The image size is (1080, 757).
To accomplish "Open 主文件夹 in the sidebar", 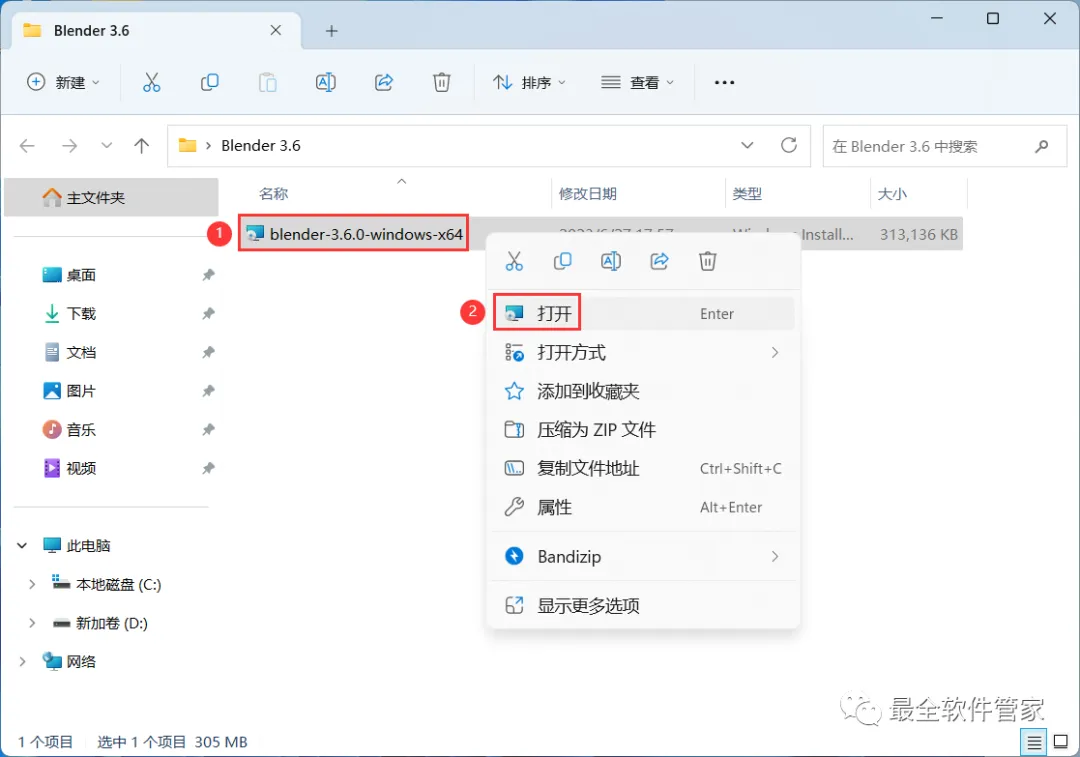I will point(112,198).
